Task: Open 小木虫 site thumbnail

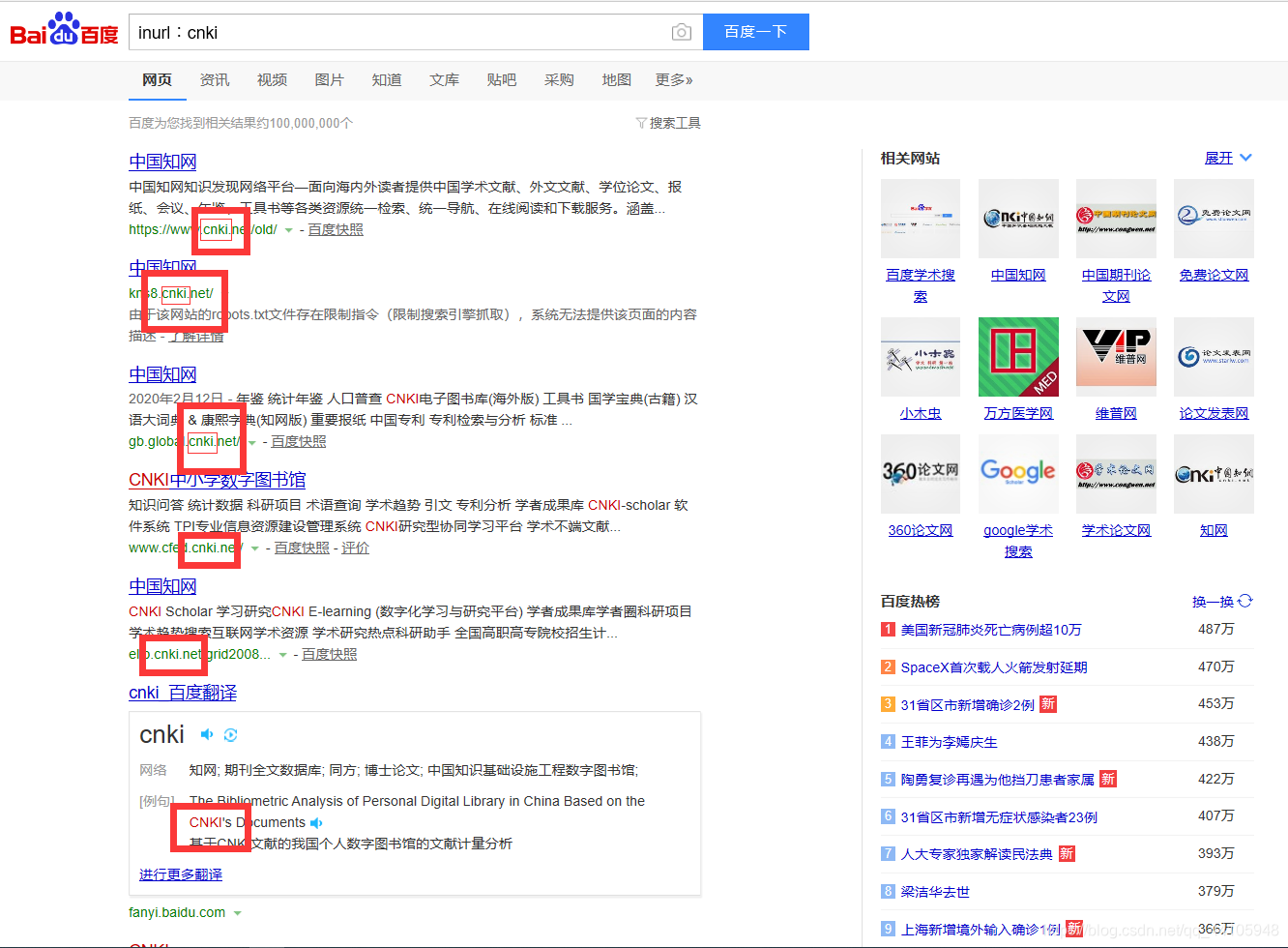Action: [921, 357]
